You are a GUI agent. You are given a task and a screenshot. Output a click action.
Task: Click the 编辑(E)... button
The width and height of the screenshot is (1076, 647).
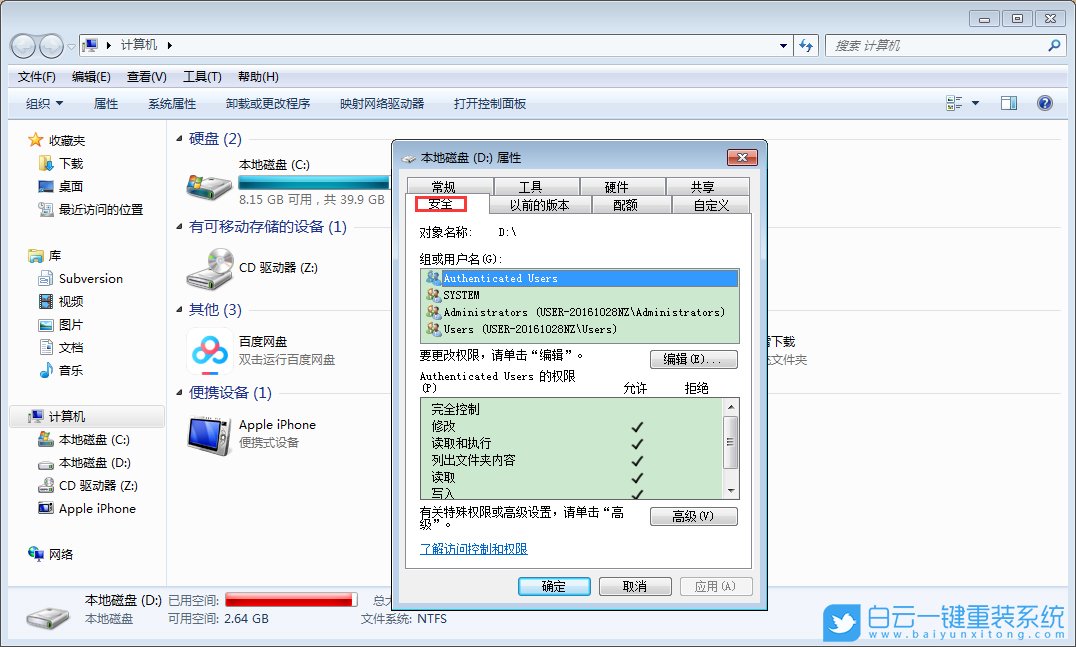click(x=694, y=359)
